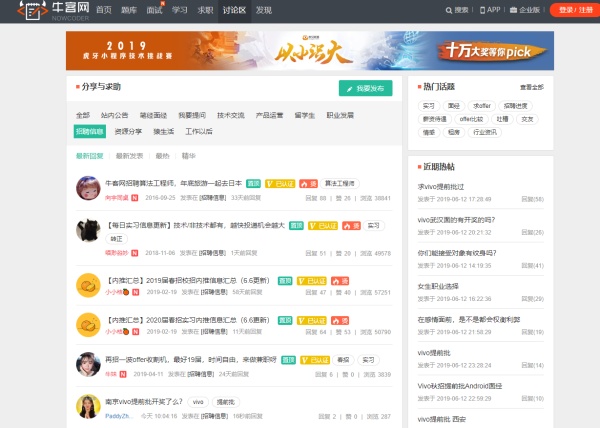Viewport: 600px width, 428px height.
Task: Click 已认证 badge on 2020届春招实习内推 post
Action: pos(312,321)
